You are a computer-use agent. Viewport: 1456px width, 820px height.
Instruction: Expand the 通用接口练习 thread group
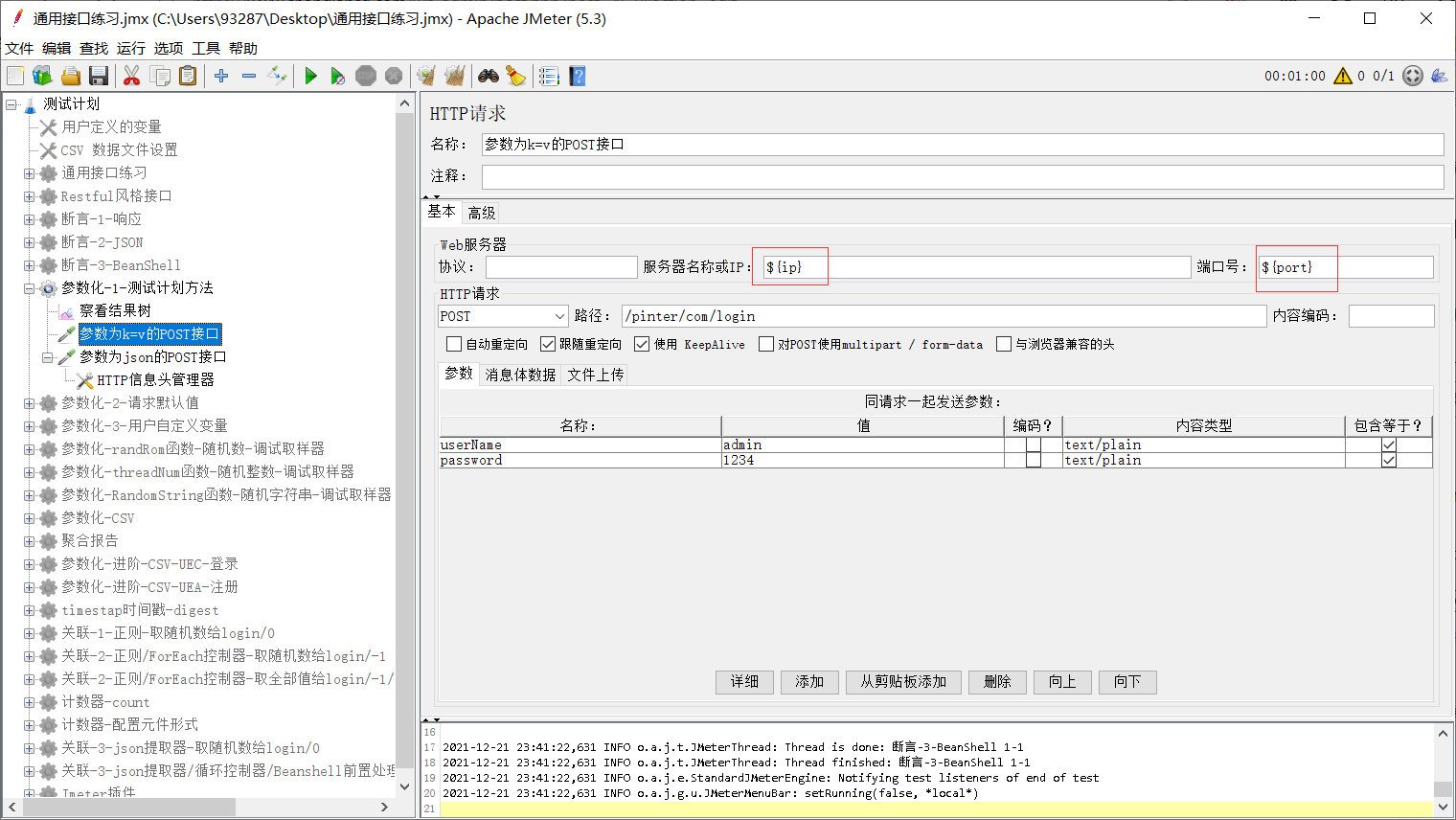tap(30, 173)
